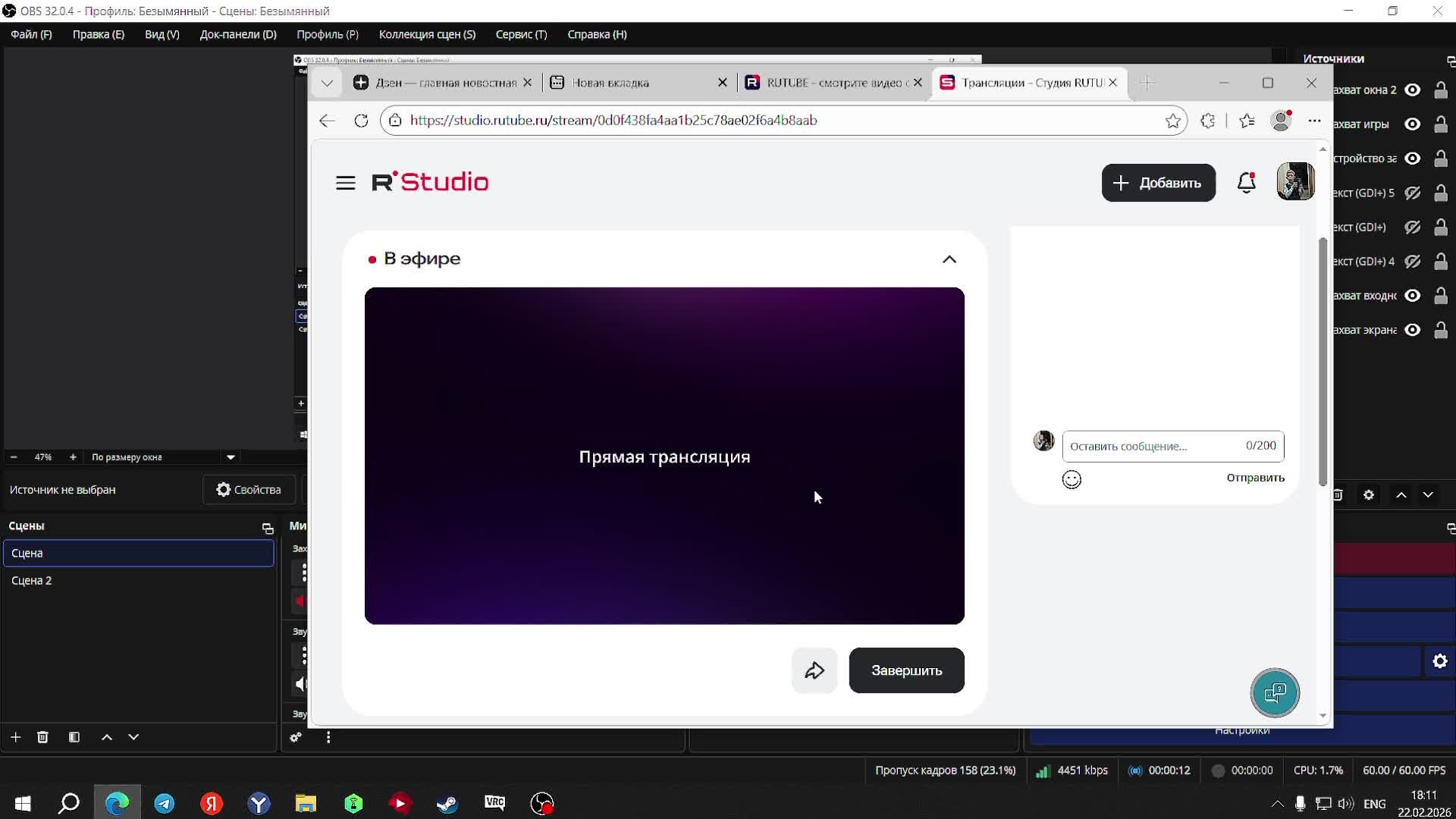Hide the 'Захват игры' source
This screenshot has width=1456, height=819.
coord(1412,124)
